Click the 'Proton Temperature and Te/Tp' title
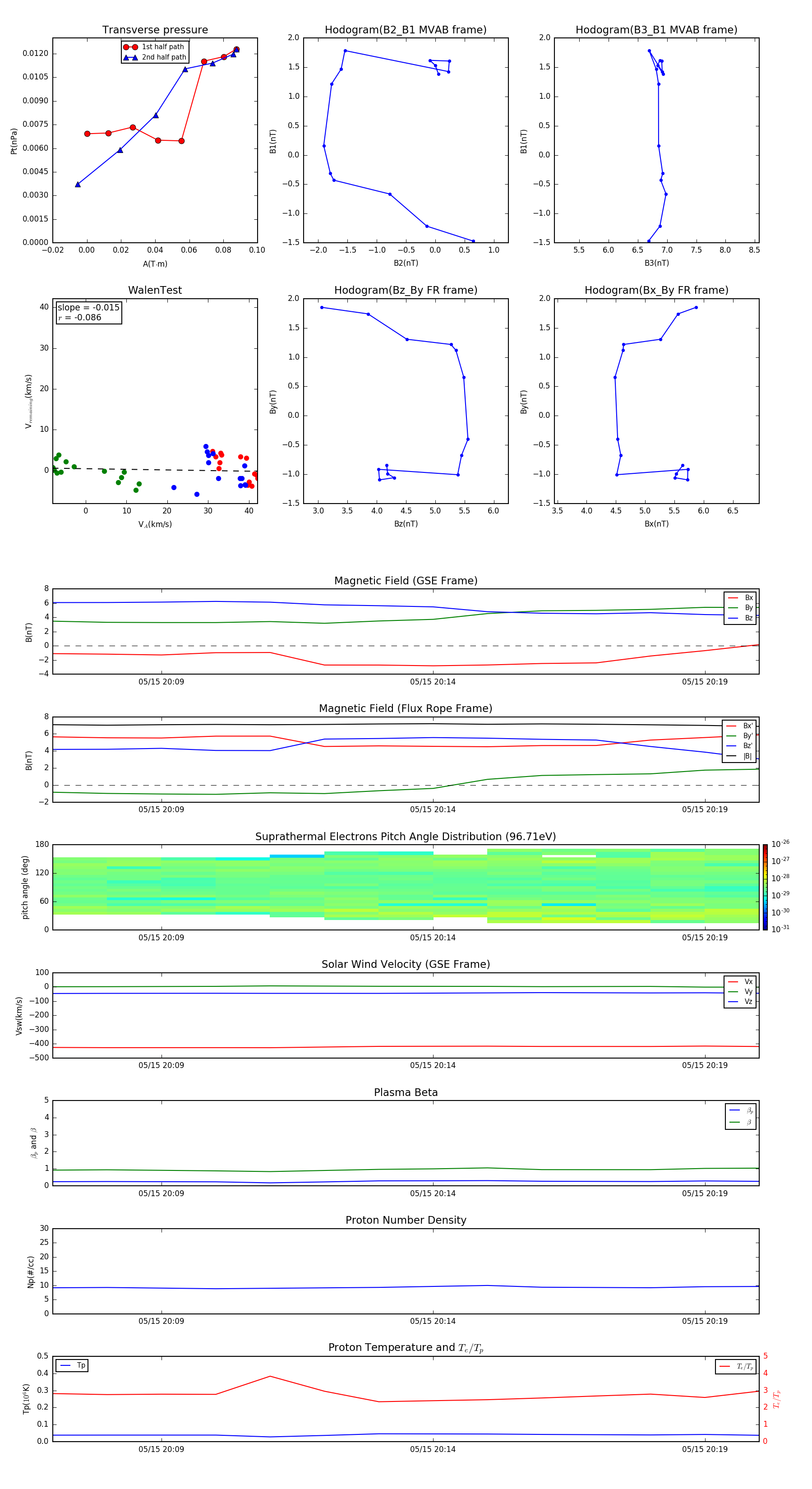This screenshot has height=1489, width=812. [x=406, y=1348]
